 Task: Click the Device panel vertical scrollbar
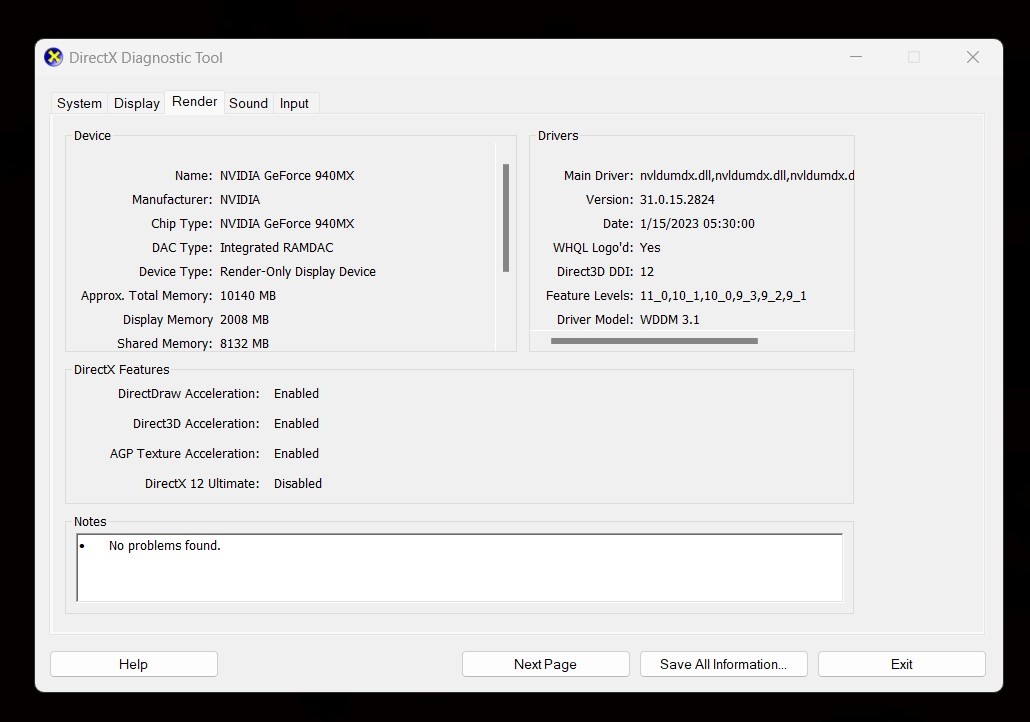click(506, 218)
